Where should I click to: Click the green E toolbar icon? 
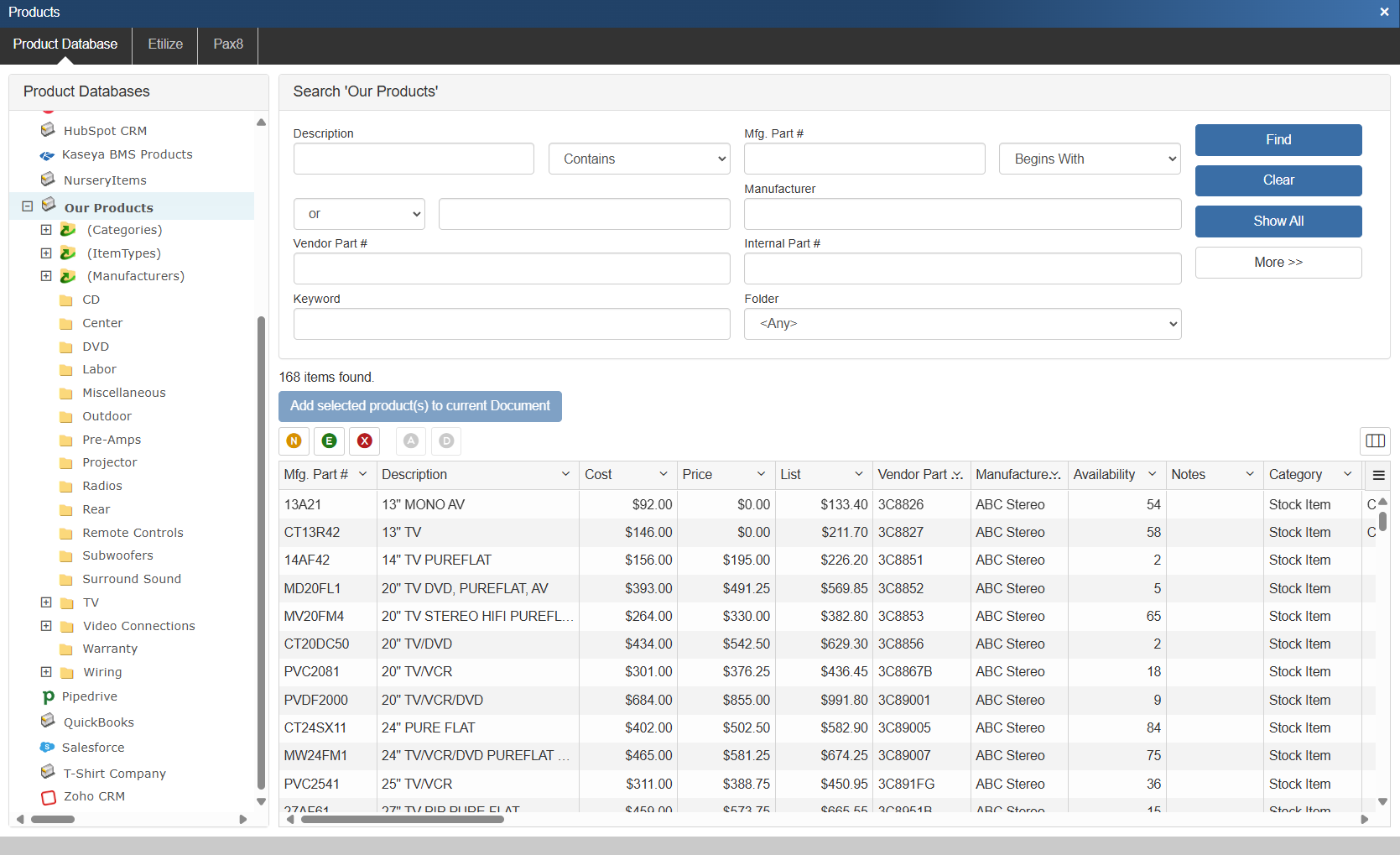(x=329, y=441)
